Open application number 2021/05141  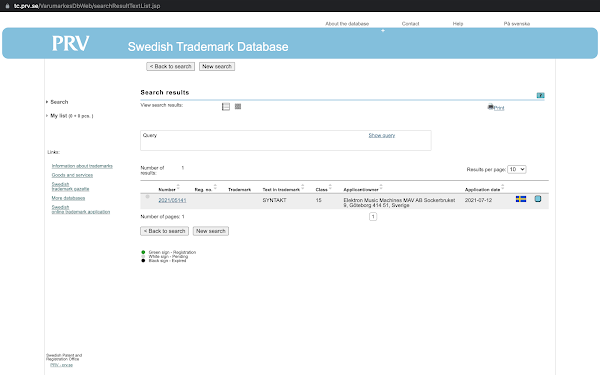172,200
